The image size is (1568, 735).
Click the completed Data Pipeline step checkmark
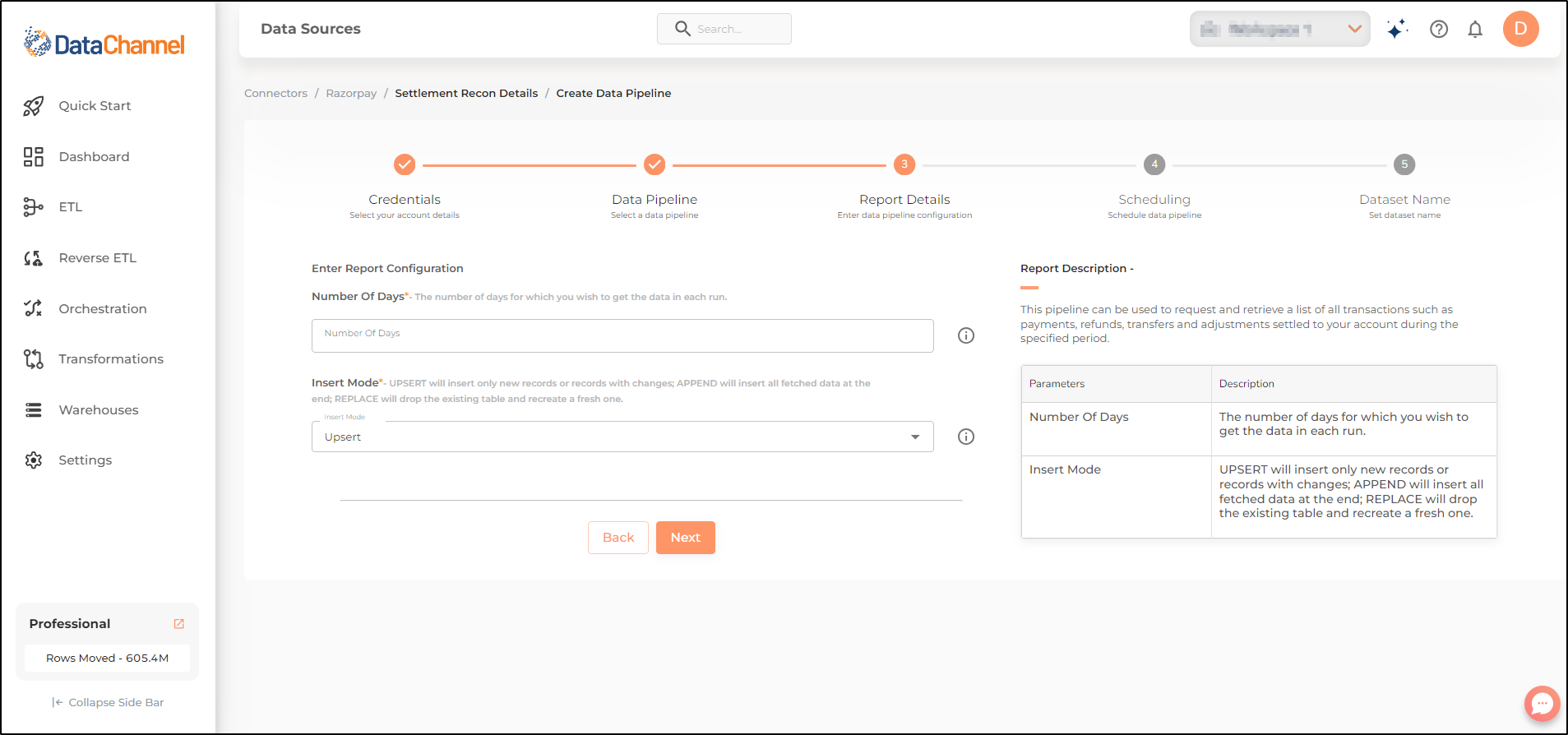[654, 164]
